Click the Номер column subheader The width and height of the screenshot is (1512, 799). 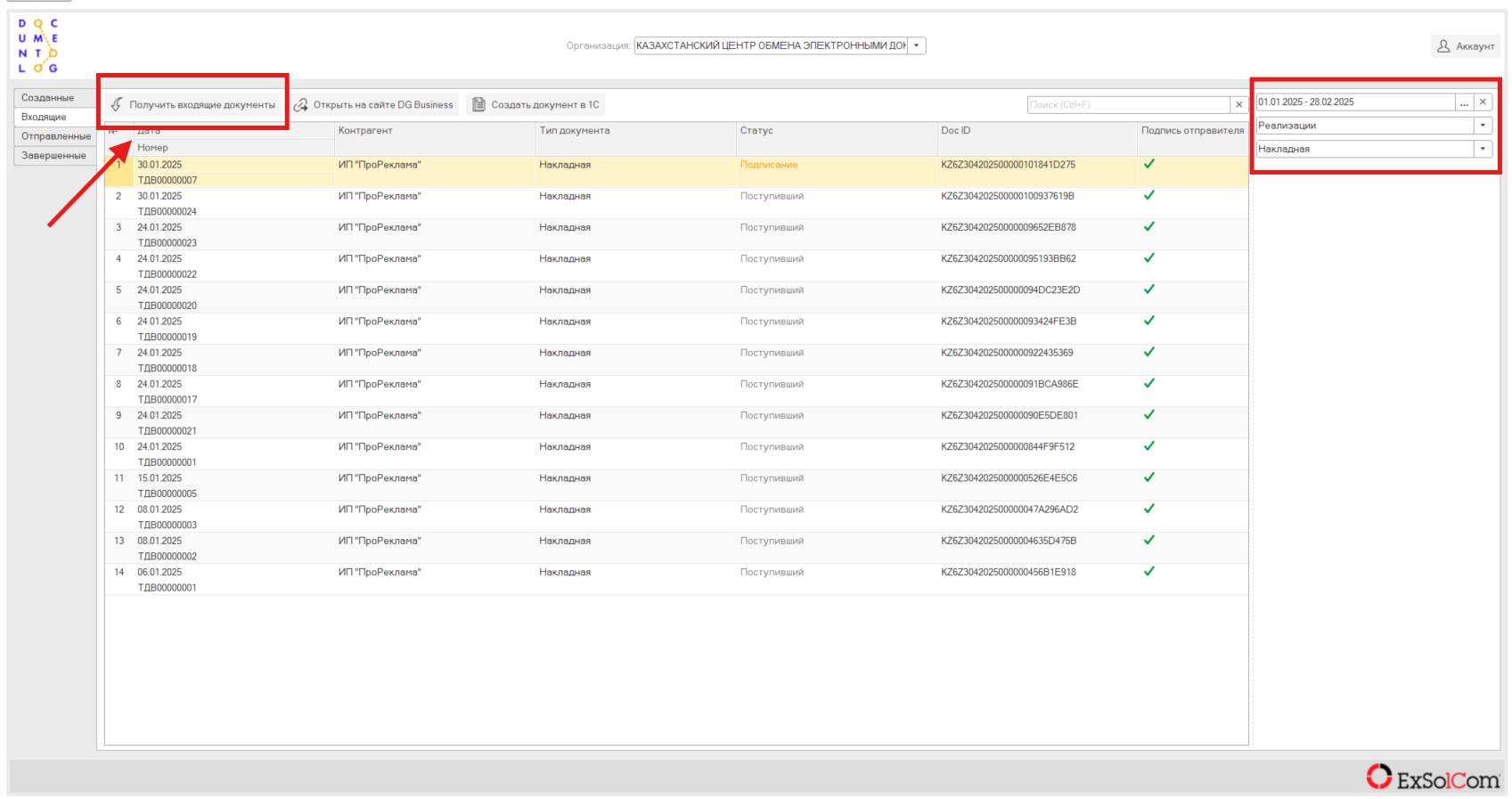tap(234, 148)
